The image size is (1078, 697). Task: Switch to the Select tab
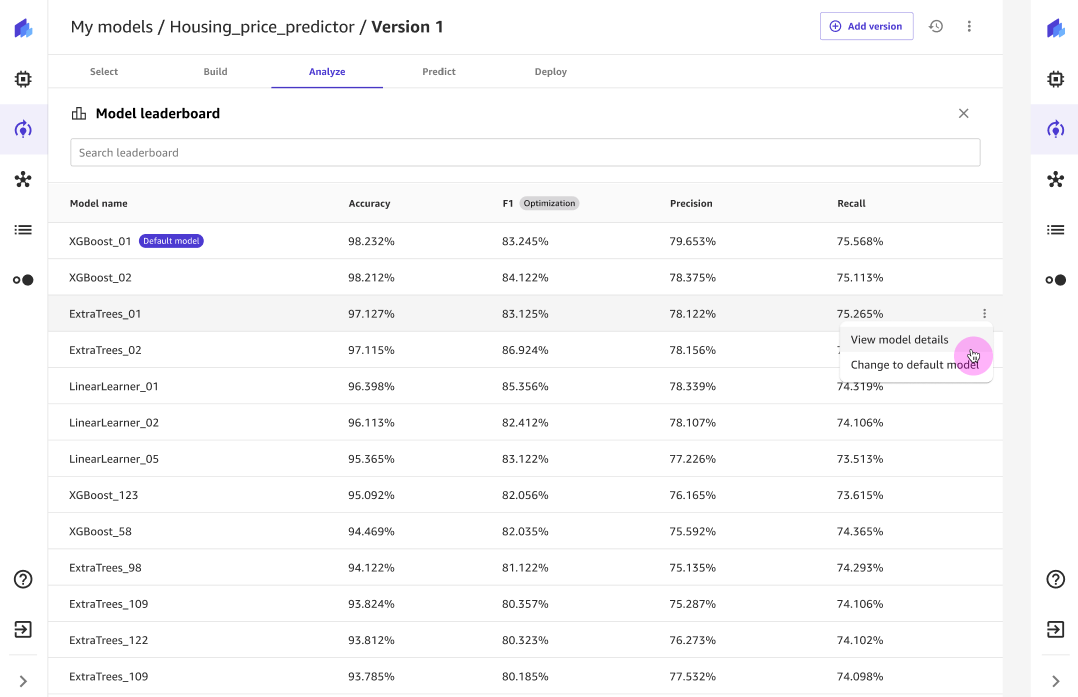click(x=104, y=71)
